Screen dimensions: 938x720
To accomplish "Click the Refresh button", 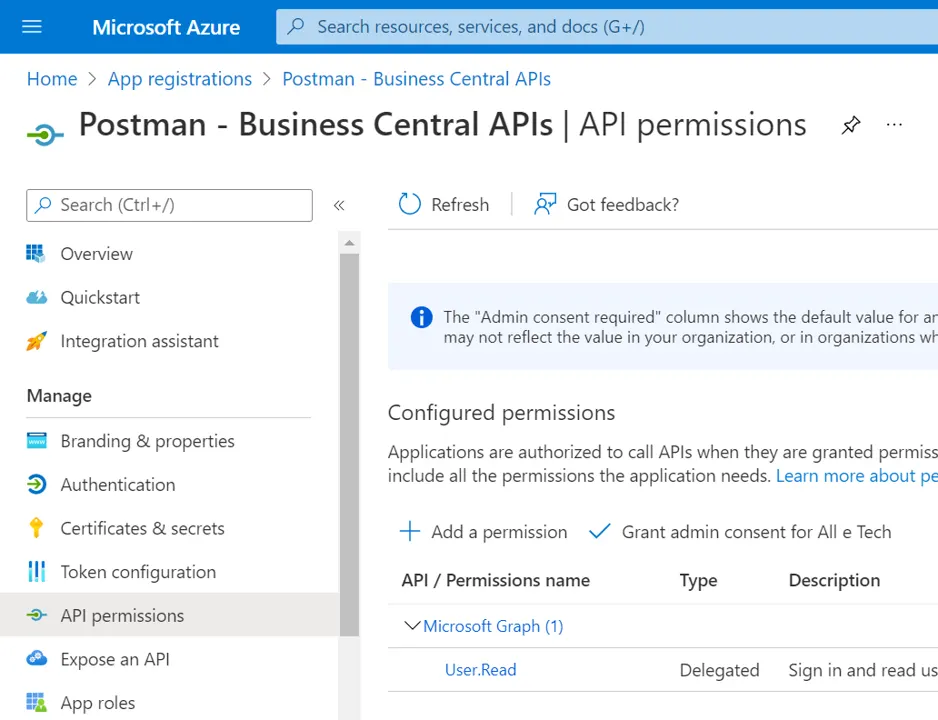I will tap(444, 205).
